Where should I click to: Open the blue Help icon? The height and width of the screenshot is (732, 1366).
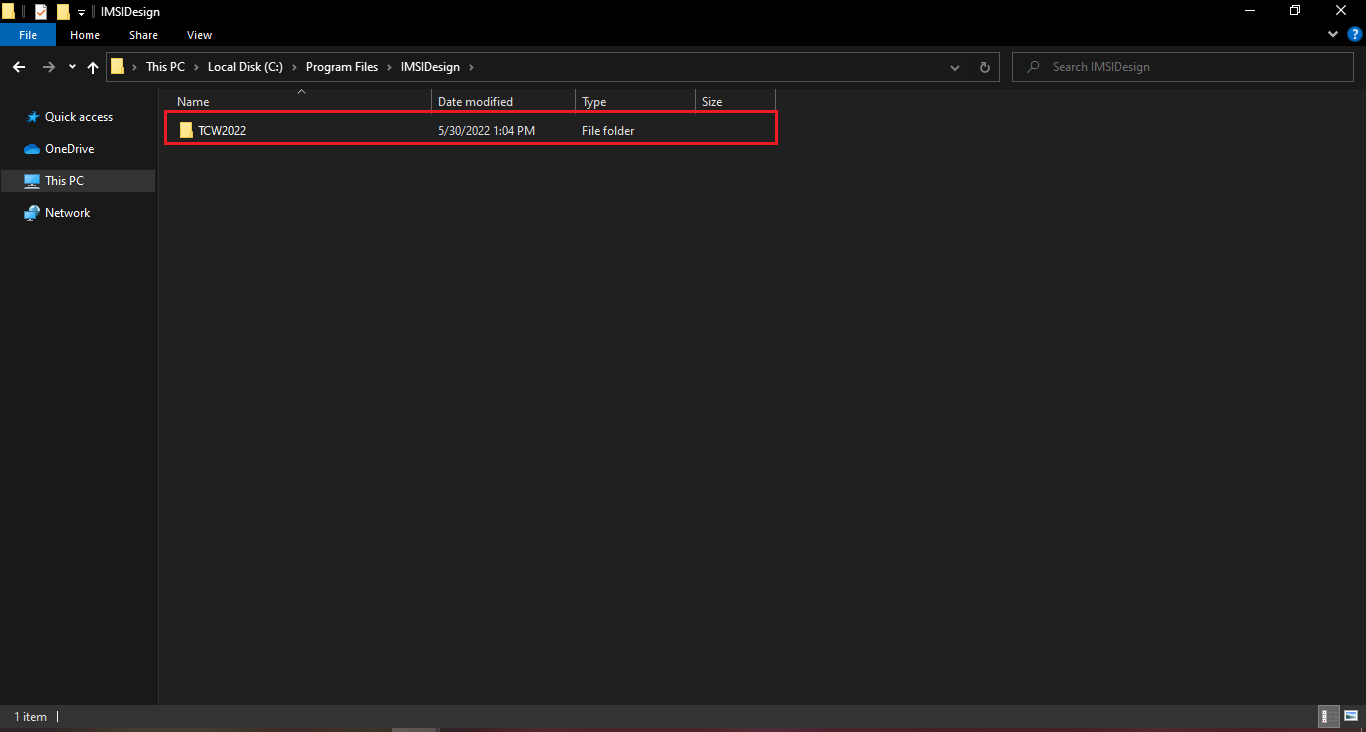tap(1355, 34)
